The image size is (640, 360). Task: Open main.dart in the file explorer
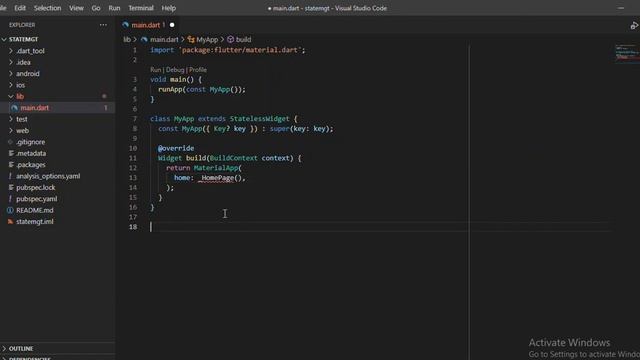[35, 108]
